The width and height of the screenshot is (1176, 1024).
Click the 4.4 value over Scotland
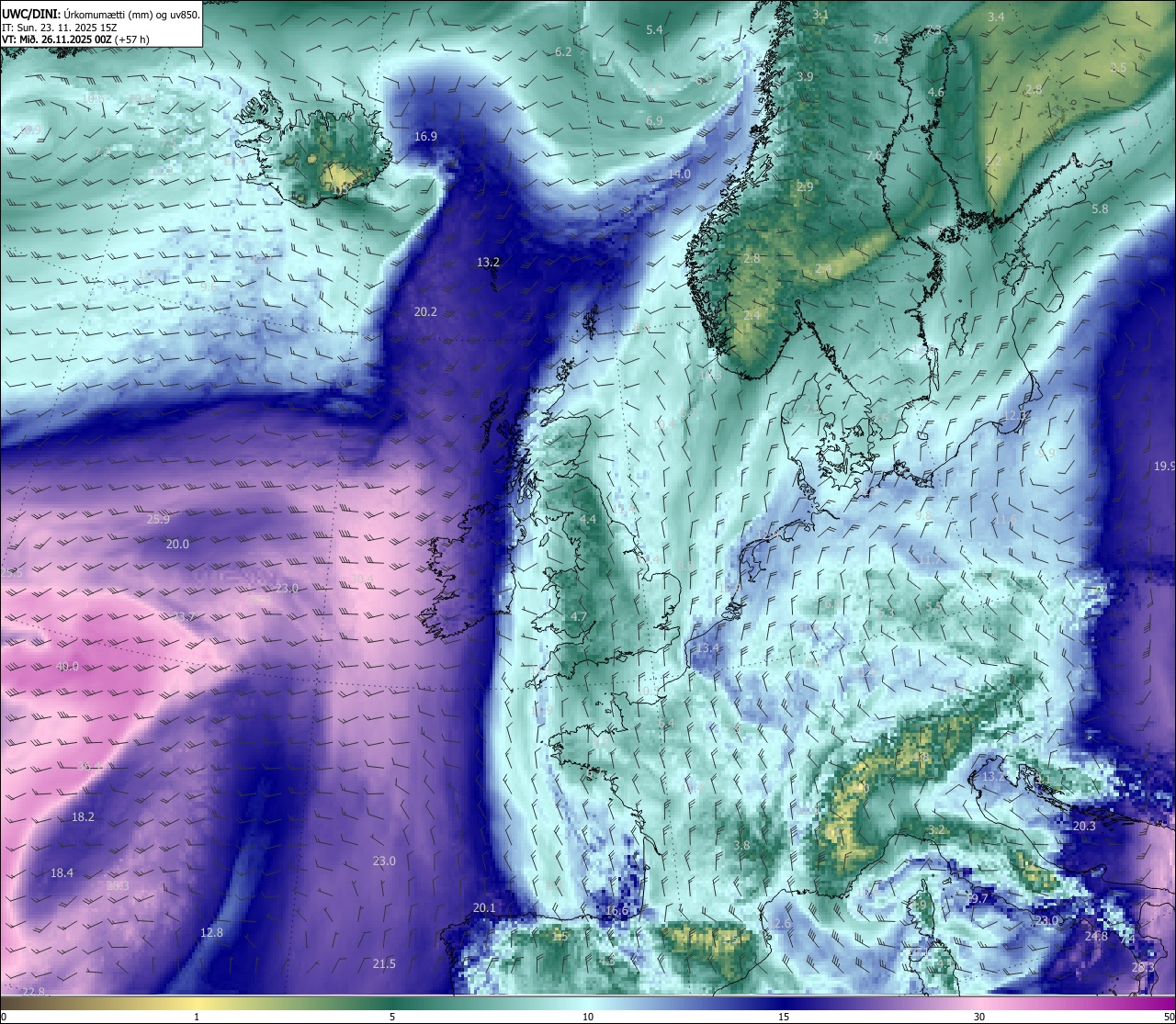pyautogui.click(x=588, y=519)
